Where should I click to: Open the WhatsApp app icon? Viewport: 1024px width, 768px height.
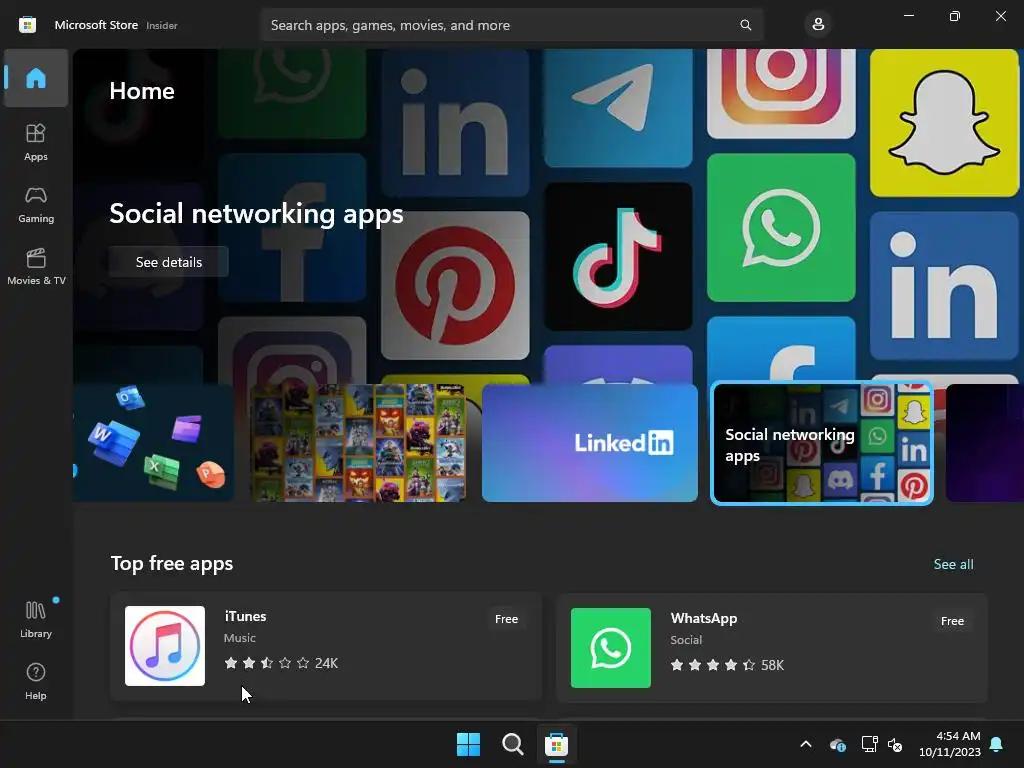pyautogui.click(x=611, y=648)
